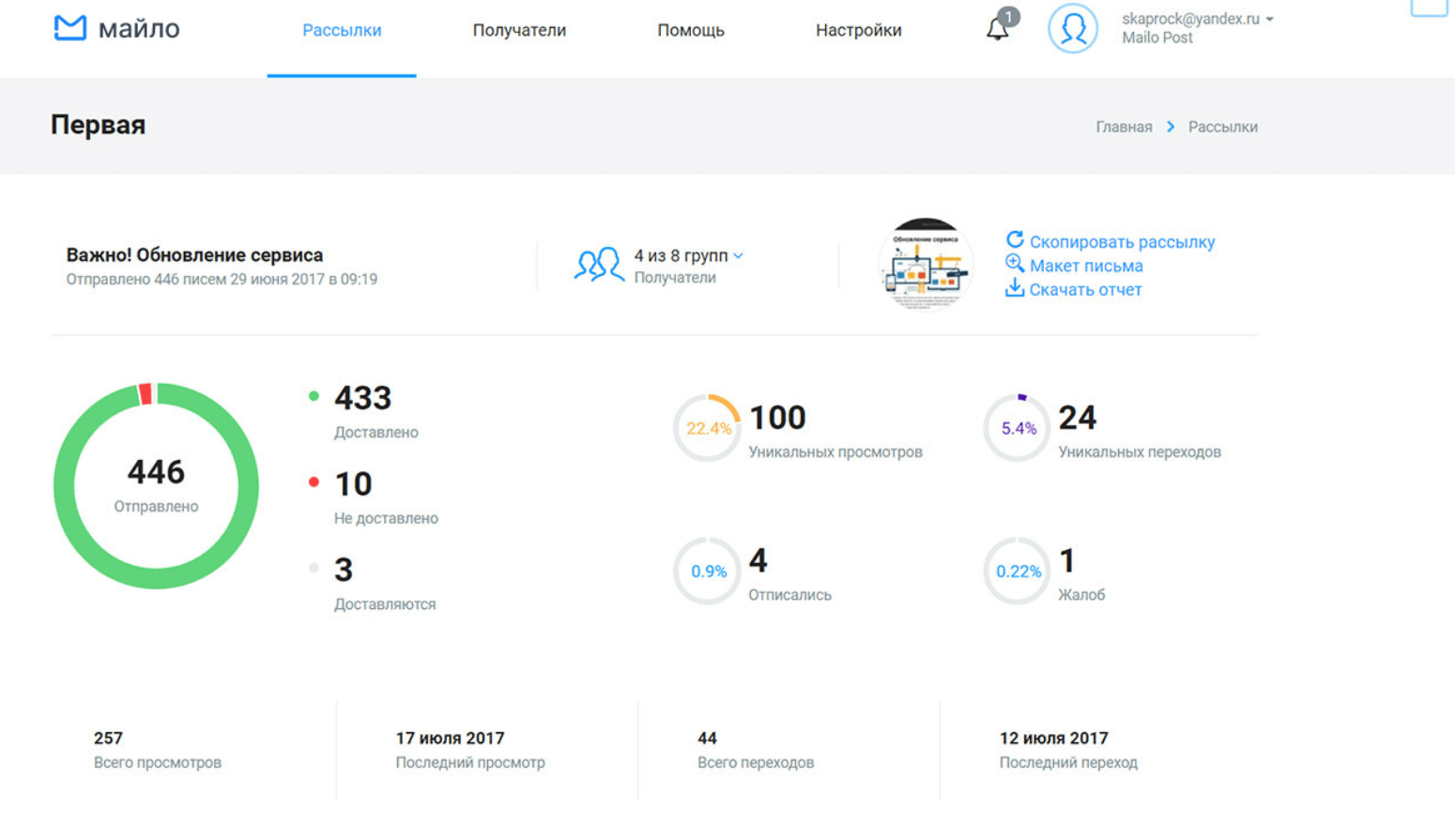Screen dimensions: 1455x840
Task: Switch to Настройки tab
Action: coord(859,30)
